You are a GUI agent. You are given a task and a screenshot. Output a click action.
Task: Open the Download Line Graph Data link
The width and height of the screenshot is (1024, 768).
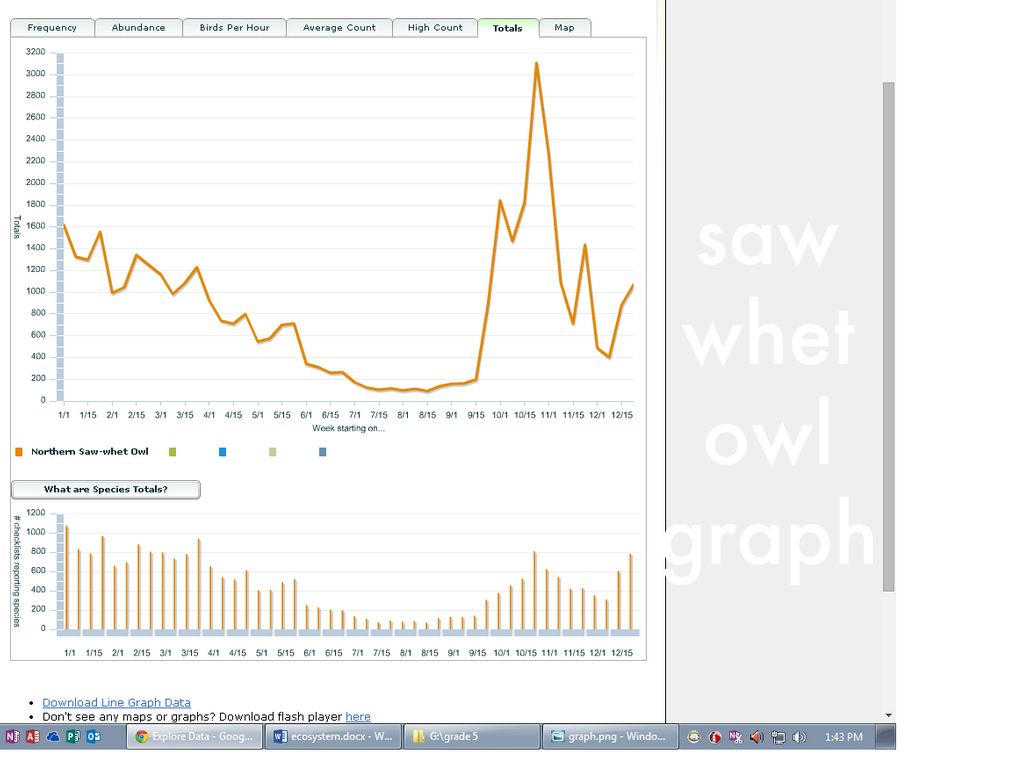[x=116, y=702]
